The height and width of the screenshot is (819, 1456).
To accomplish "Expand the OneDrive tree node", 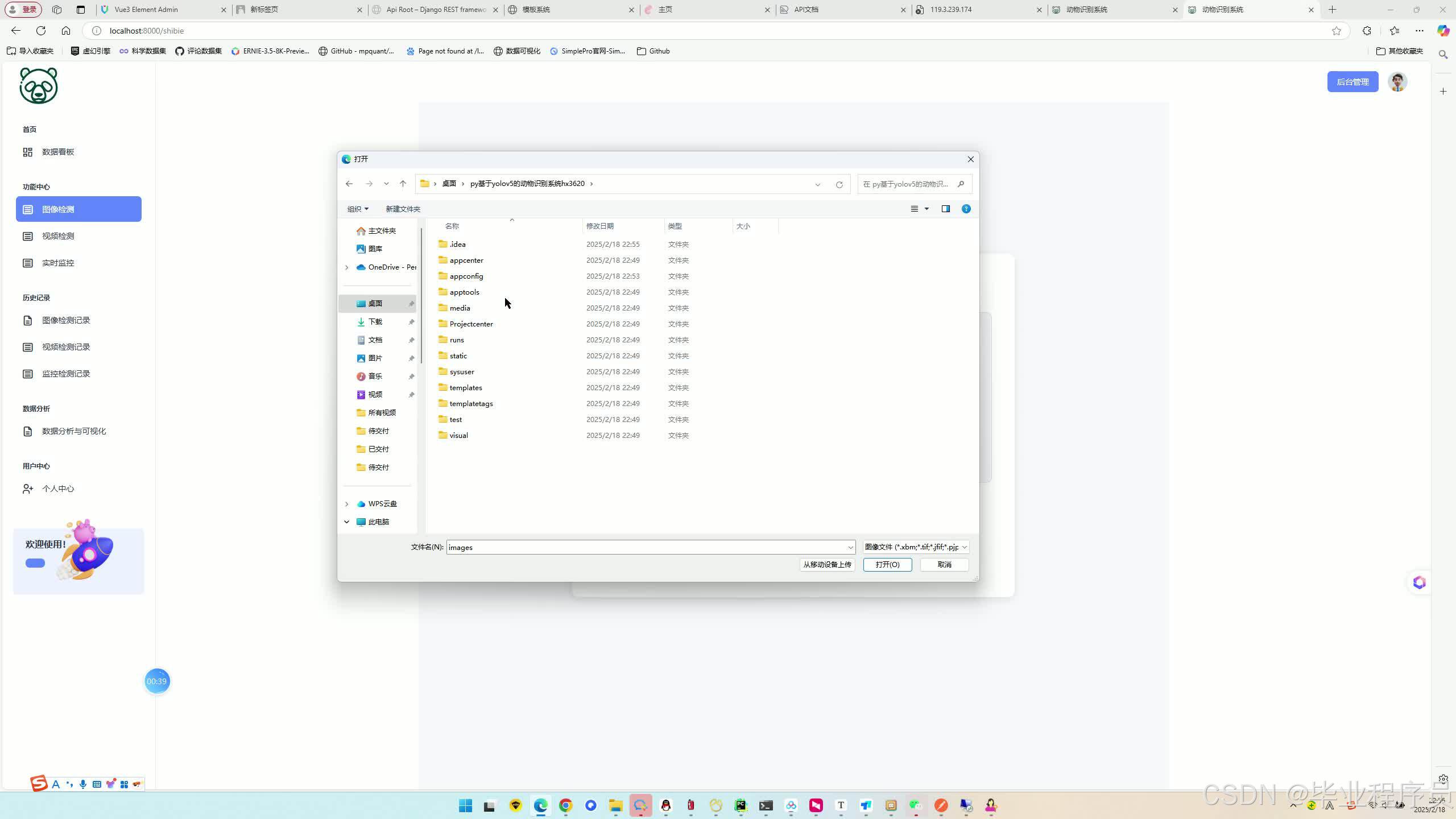I will 346,267.
